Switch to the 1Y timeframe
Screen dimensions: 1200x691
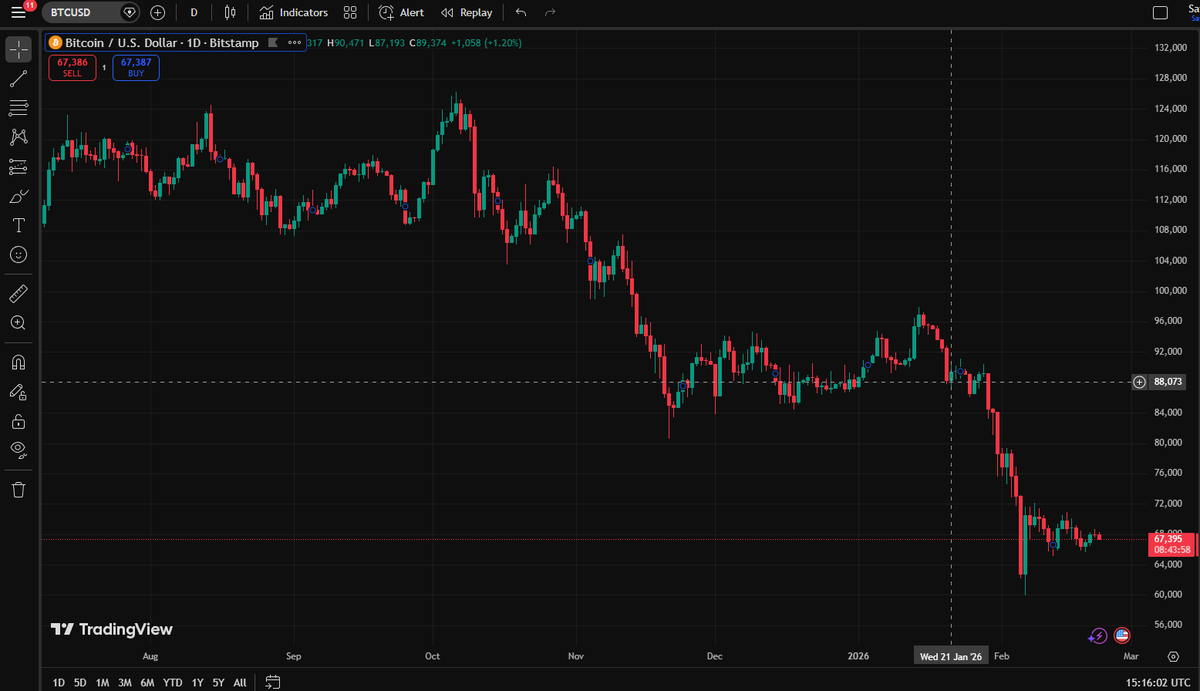pos(196,681)
